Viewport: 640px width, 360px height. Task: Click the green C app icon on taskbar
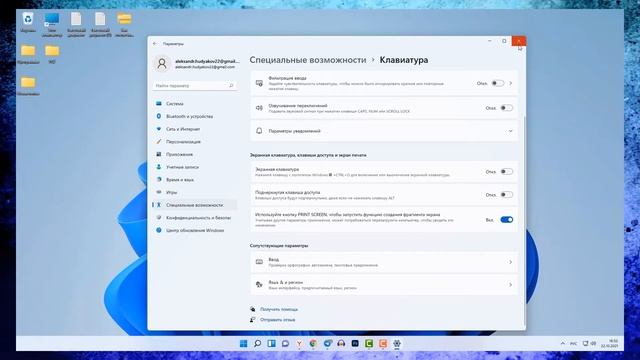coord(369,344)
